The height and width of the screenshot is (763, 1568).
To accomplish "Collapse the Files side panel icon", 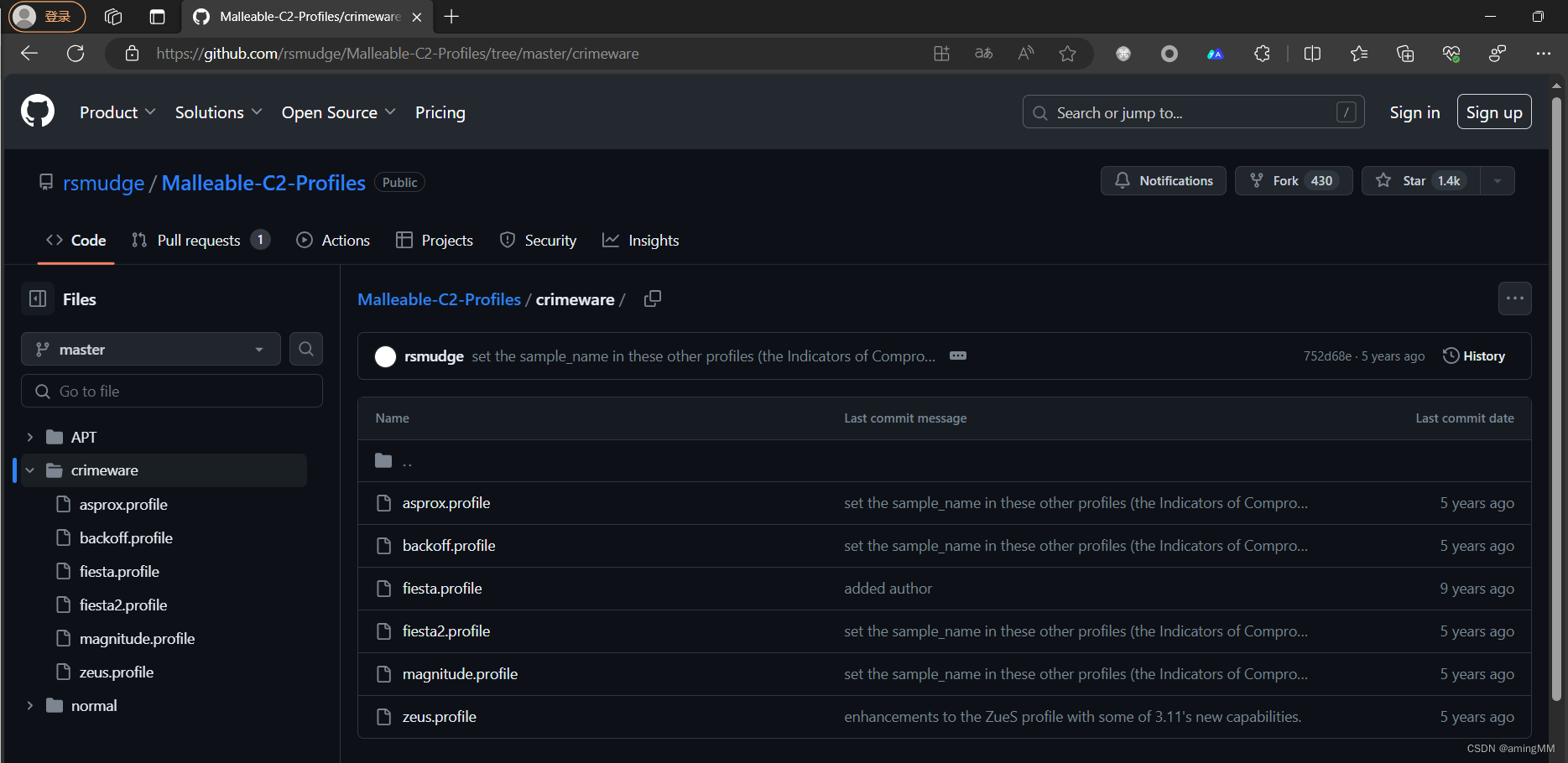I will tap(38, 298).
